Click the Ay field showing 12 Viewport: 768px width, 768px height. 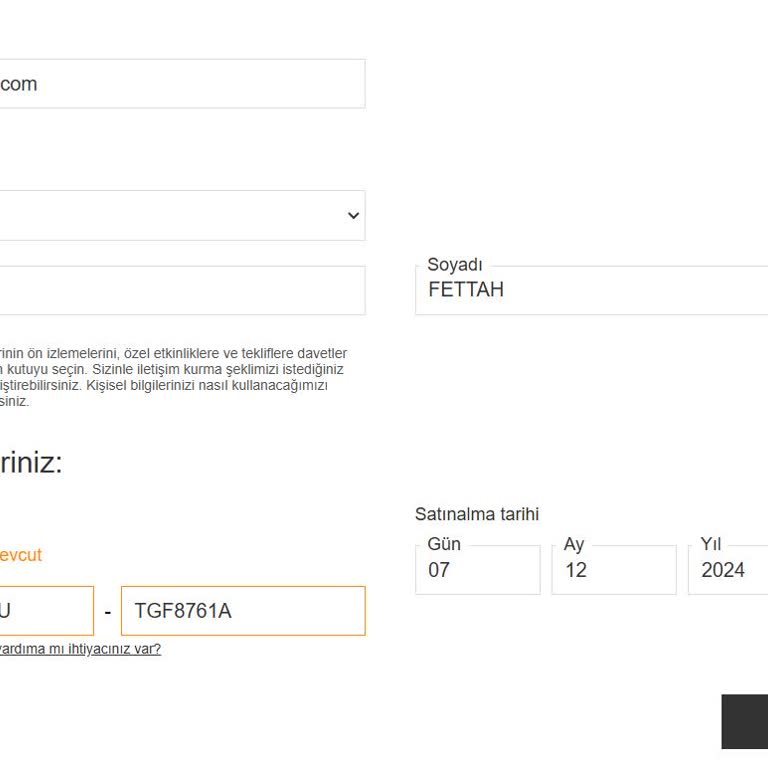tap(613, 571)
